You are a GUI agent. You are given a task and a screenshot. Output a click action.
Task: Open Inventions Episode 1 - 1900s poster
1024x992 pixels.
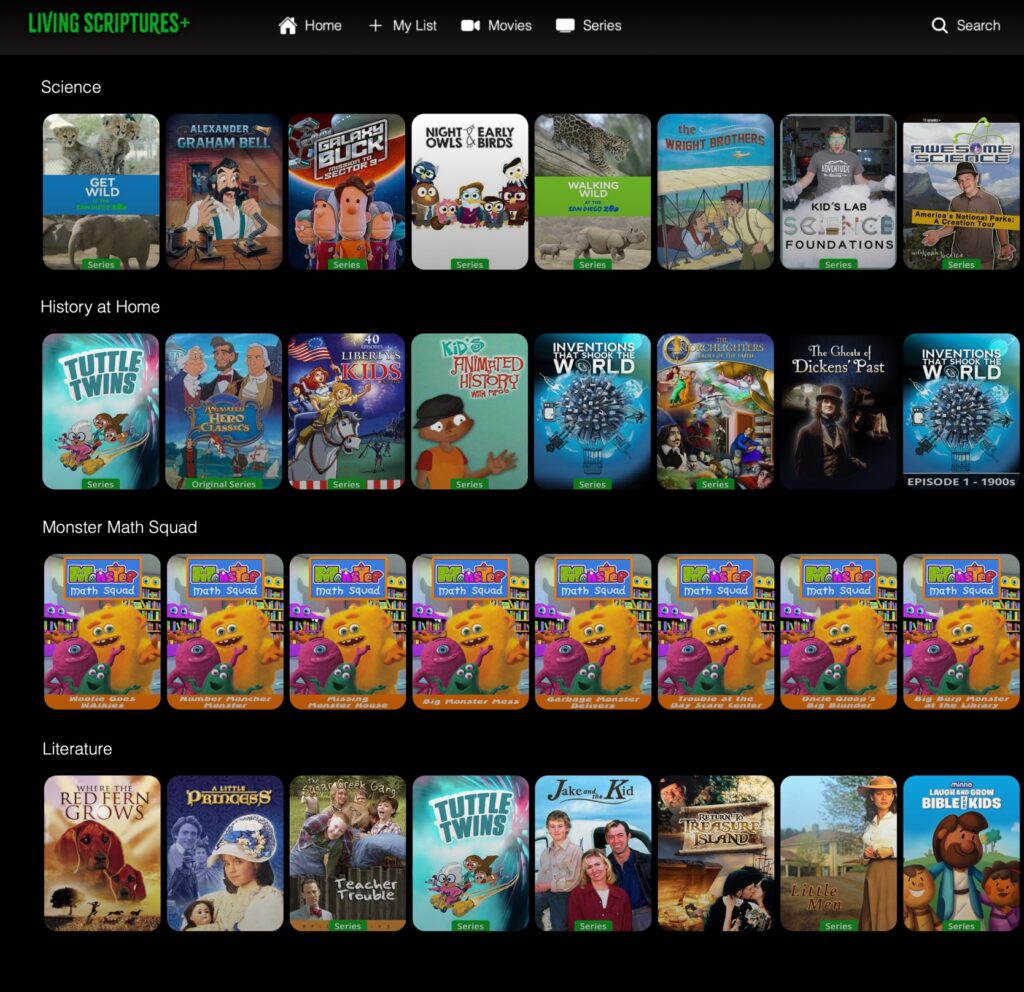click(961, 411)
